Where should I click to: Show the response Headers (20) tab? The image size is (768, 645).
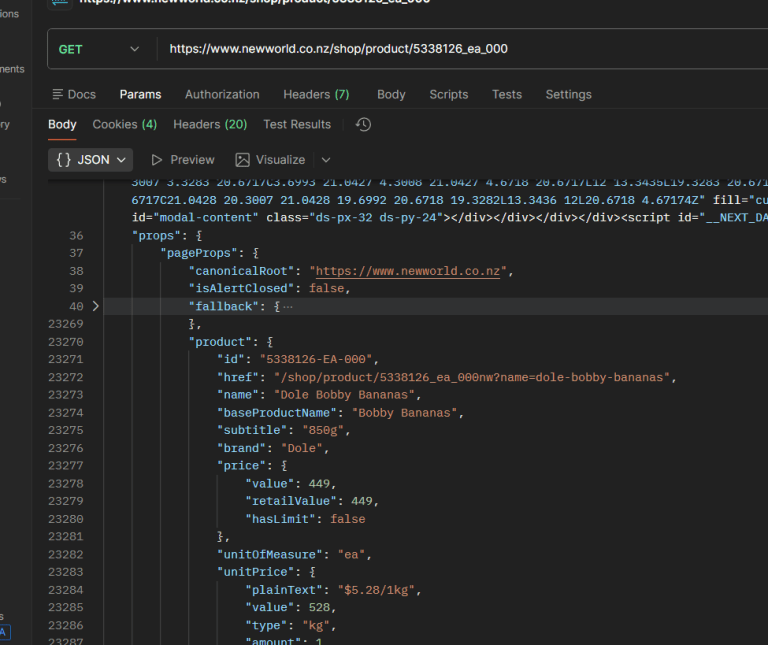point(210,124)
